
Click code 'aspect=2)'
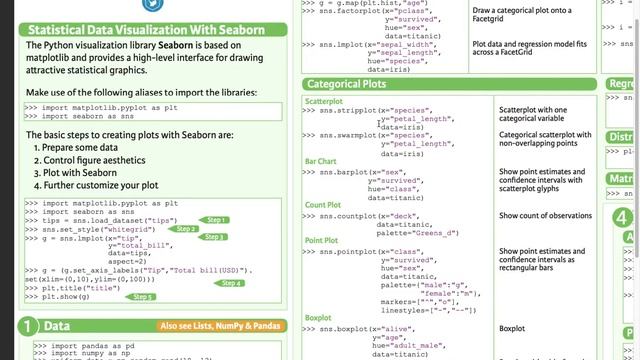pos(127,262)
